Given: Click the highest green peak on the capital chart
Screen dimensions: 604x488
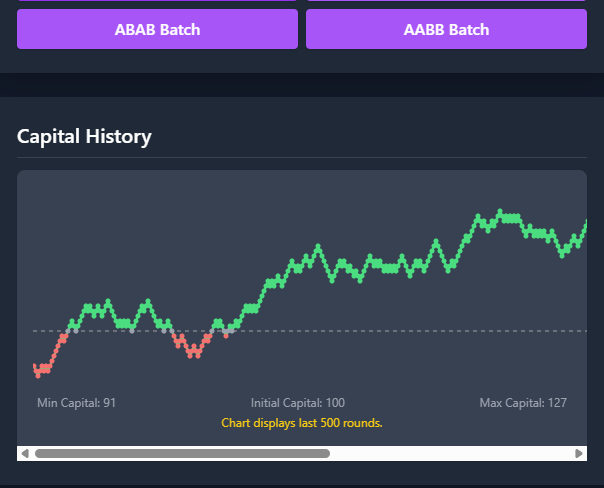Looking at the screenshot, I should [500, 211].
